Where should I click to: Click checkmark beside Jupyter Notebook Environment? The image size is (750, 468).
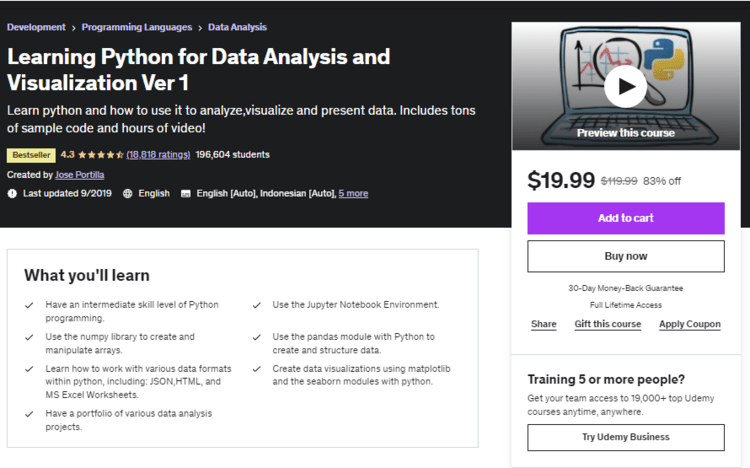[x=257, y=305]
